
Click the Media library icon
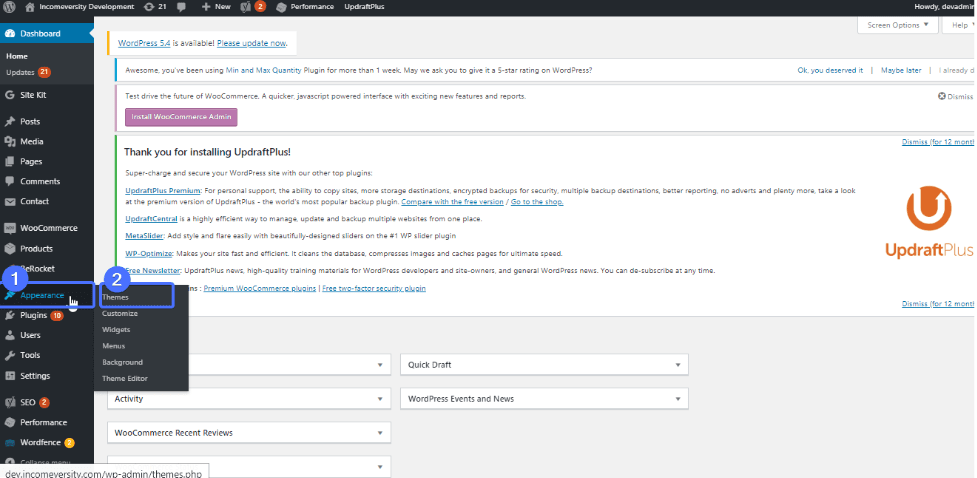(x=9, y=141)
